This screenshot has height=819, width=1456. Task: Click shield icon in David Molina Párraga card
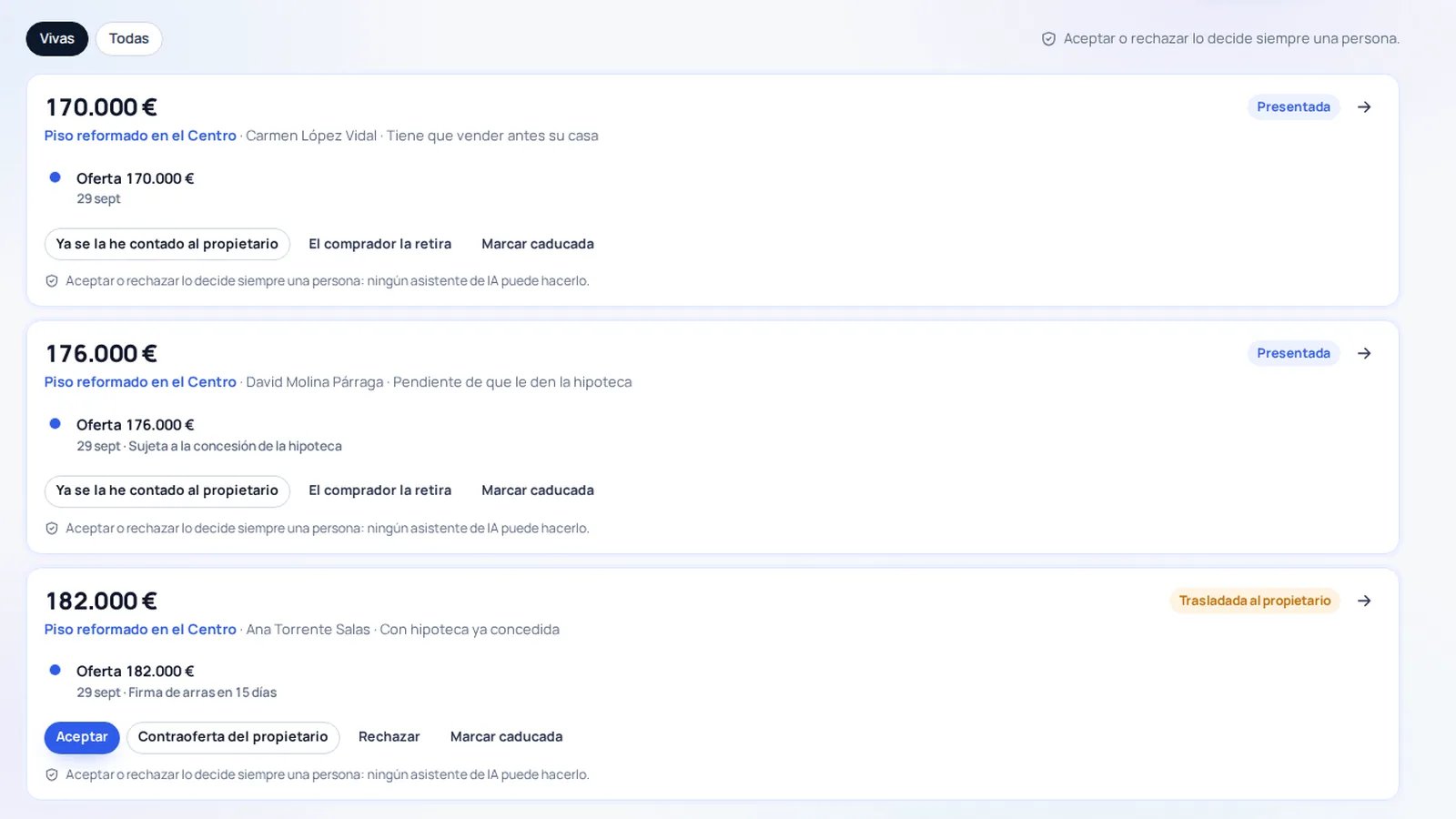52,529
